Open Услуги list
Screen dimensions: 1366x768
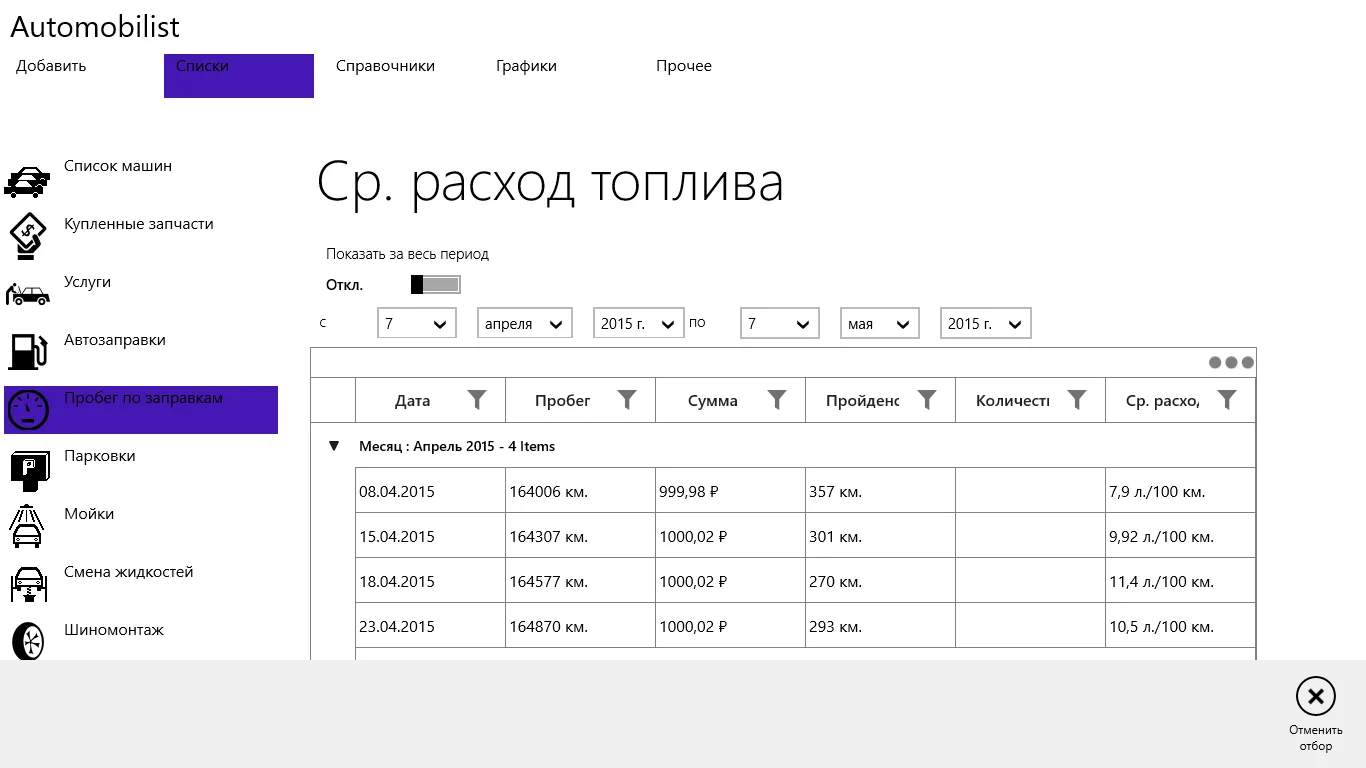87,282
